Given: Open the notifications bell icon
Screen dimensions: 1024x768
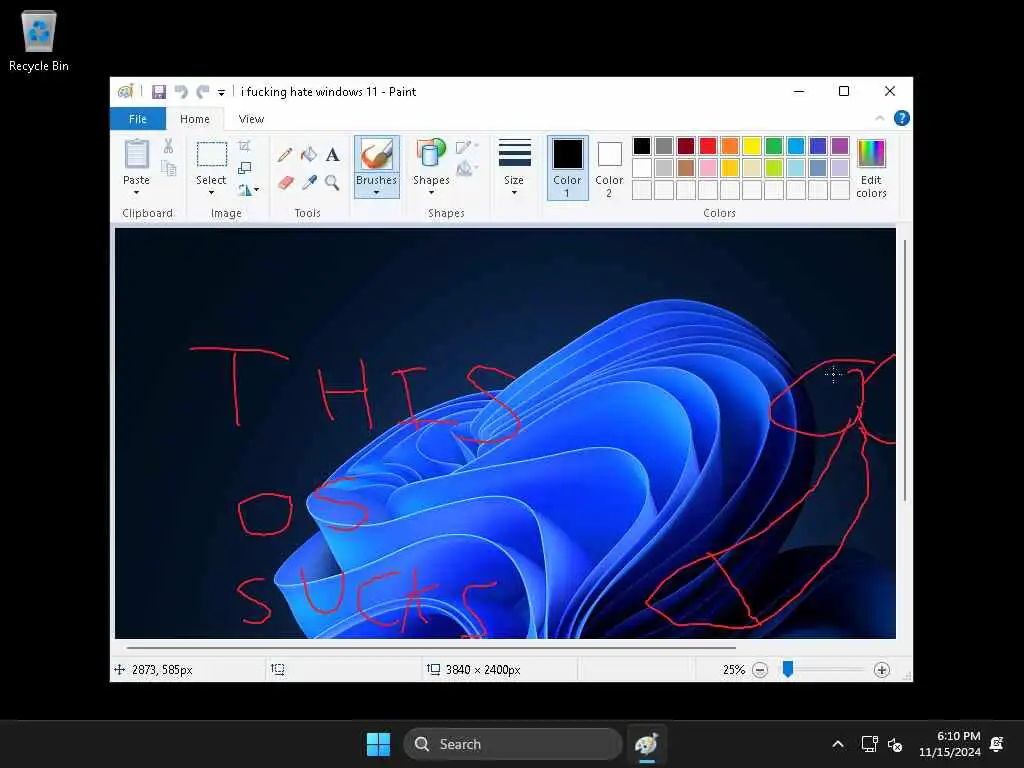Looking at the screenshot, I should click(x=997, y=744).
